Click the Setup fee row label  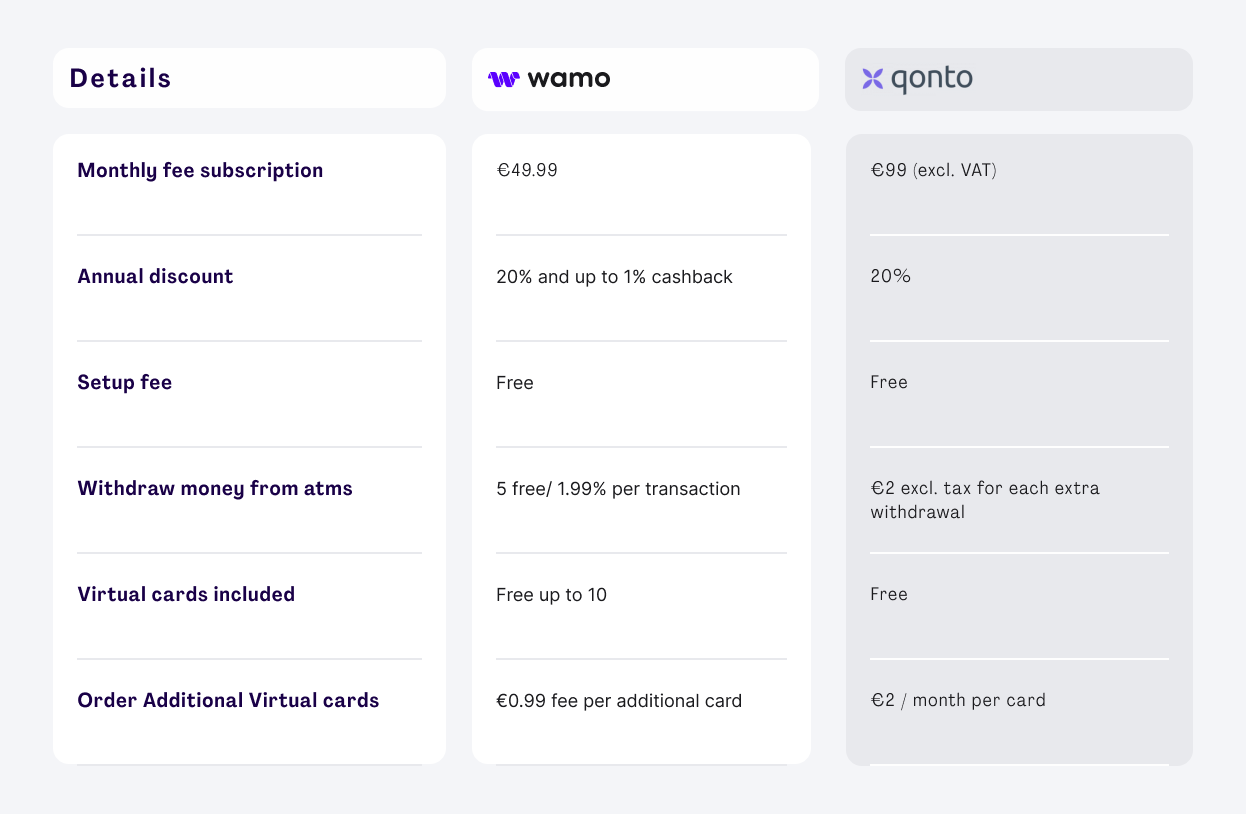pos(125,382)
